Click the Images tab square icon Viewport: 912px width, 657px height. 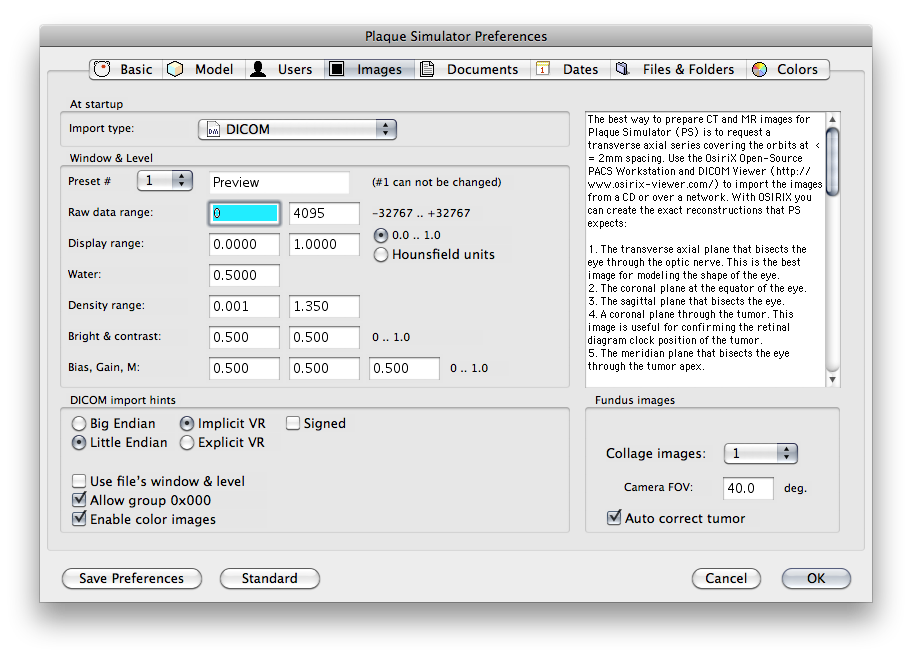pos(337,69)
